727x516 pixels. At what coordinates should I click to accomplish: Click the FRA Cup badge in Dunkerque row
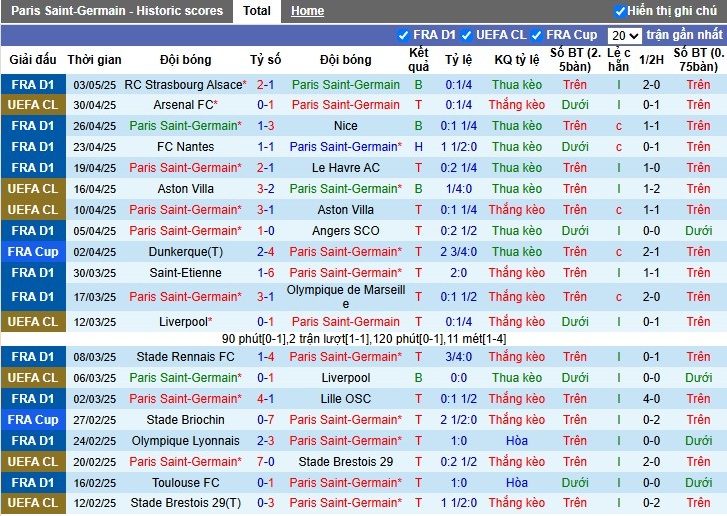click(33, 252)
